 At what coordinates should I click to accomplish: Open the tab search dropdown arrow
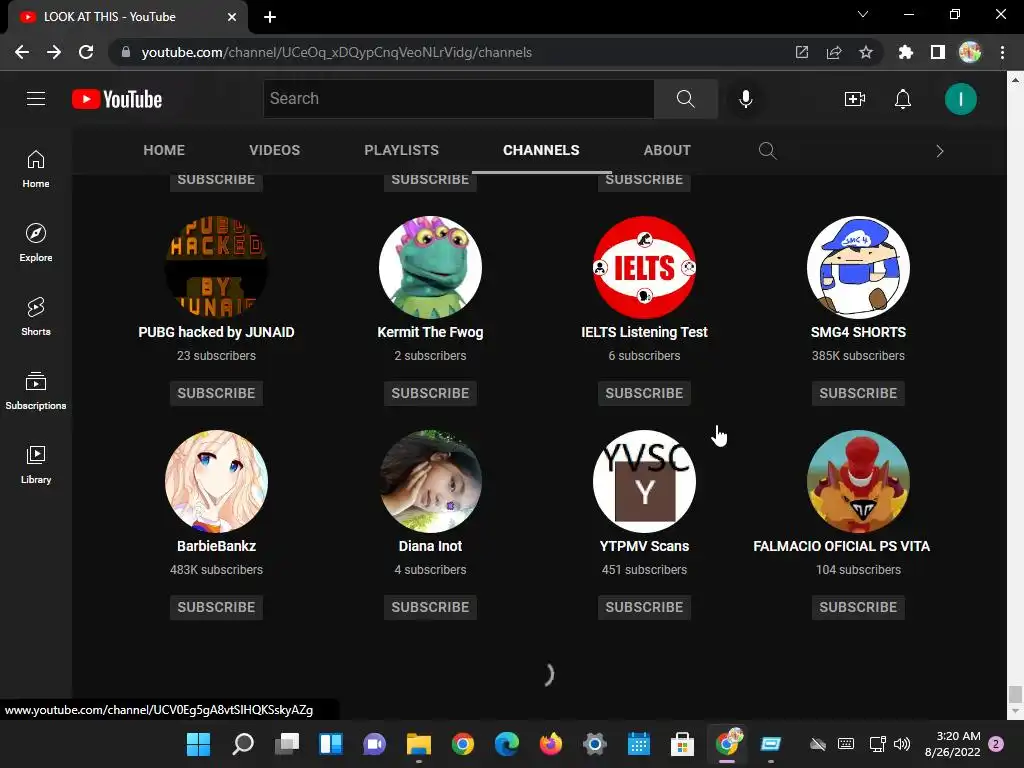click(x=863, y=14)
